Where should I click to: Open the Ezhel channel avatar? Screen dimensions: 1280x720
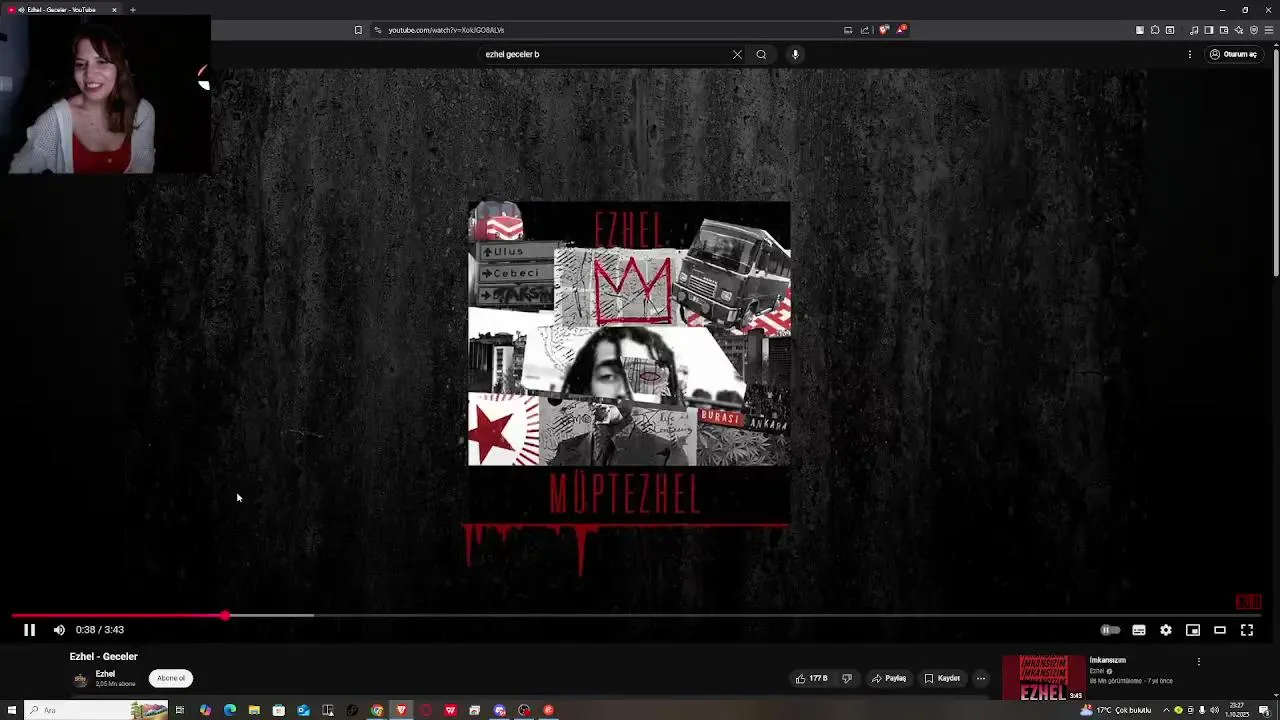[81, 679]
